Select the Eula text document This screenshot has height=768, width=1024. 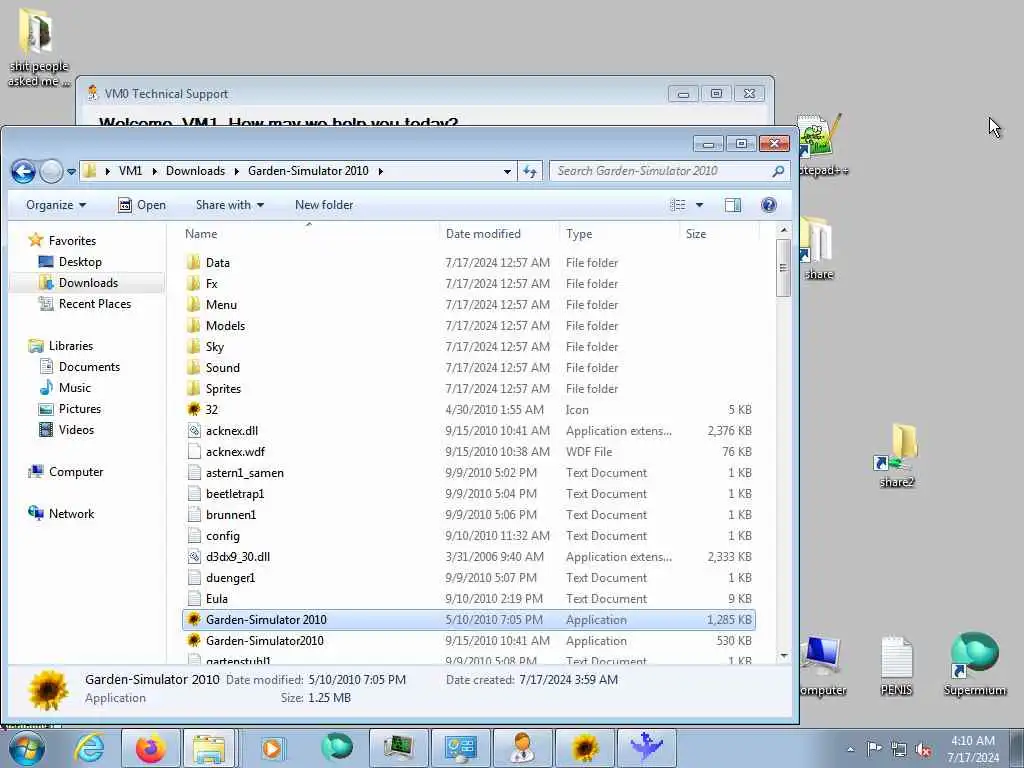click(x=468, y=599)
